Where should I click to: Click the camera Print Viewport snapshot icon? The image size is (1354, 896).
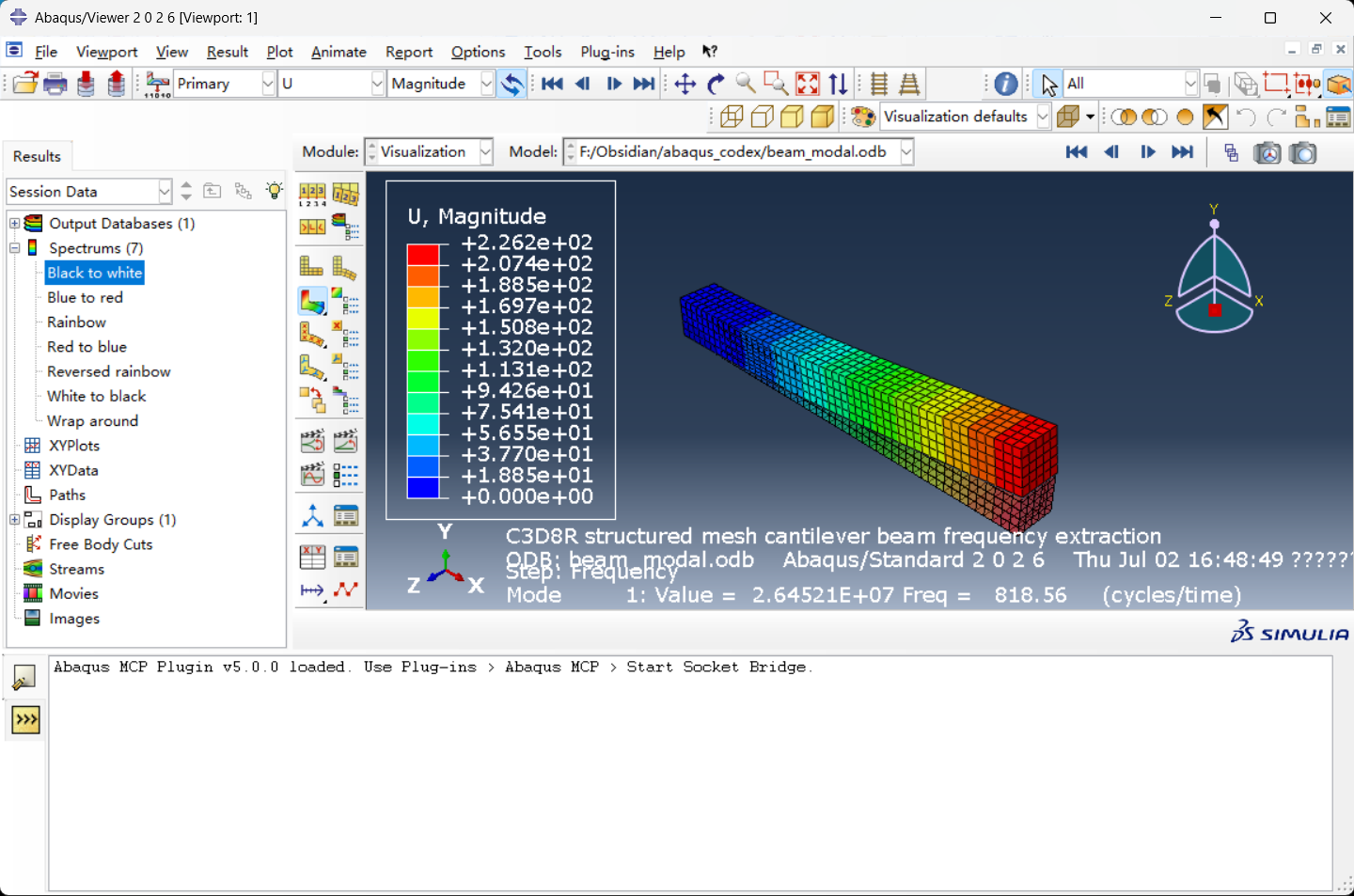pos(1303,152)
